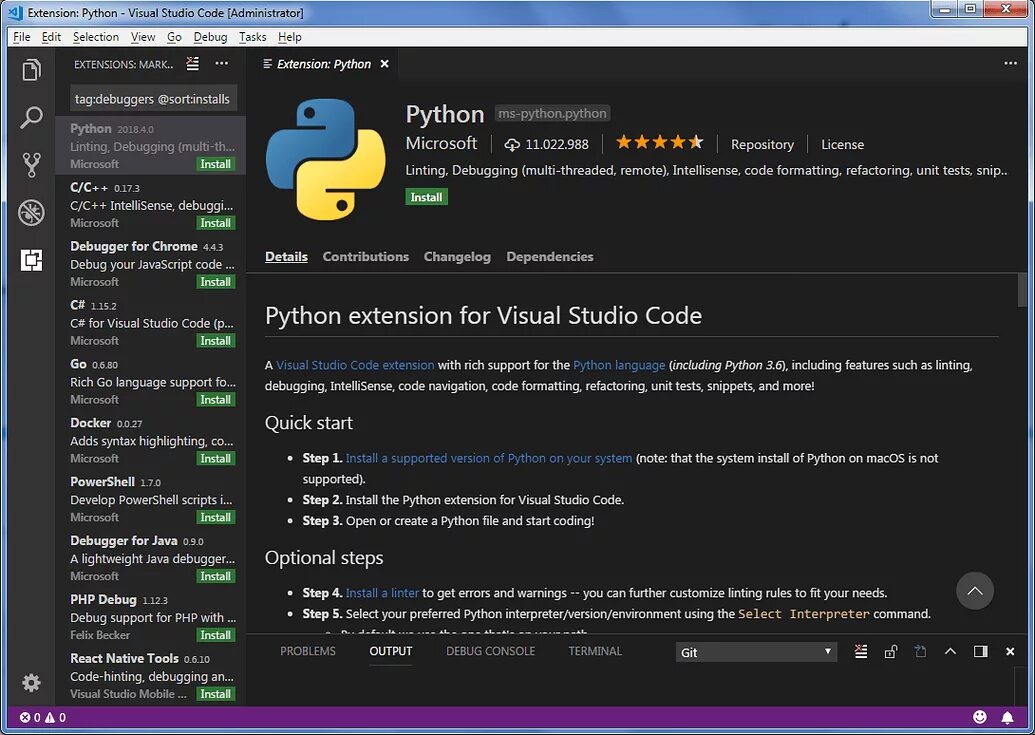Open the Explorer view in activity bar
1035x735 pixels.
click(x=31, y=70)
